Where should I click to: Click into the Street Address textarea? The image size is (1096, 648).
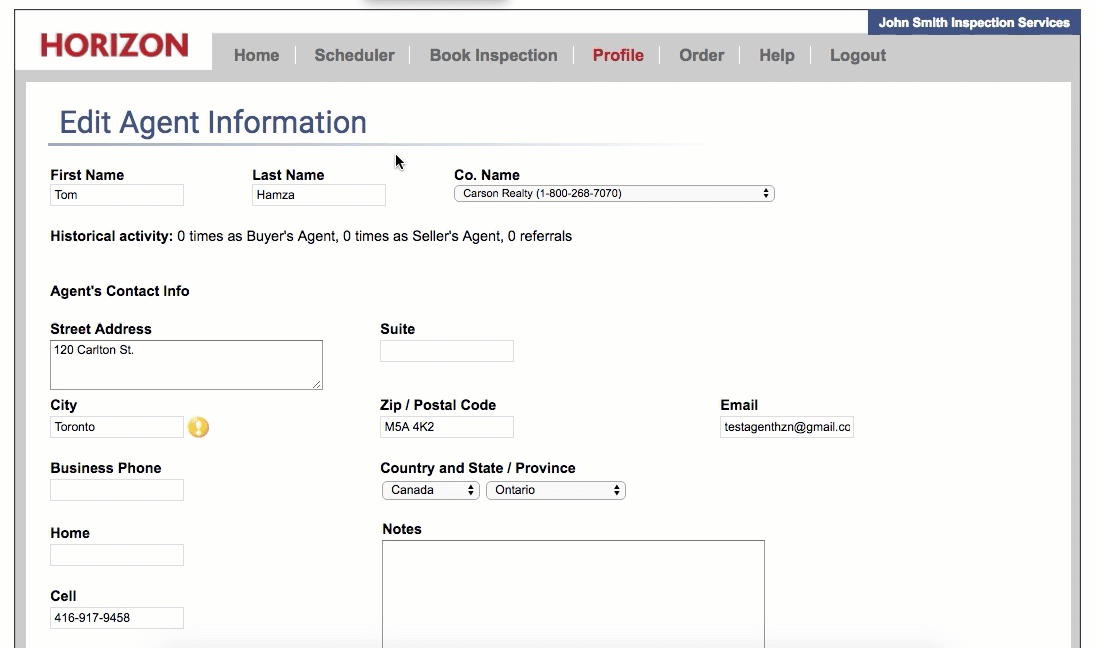tap(187, 365)
